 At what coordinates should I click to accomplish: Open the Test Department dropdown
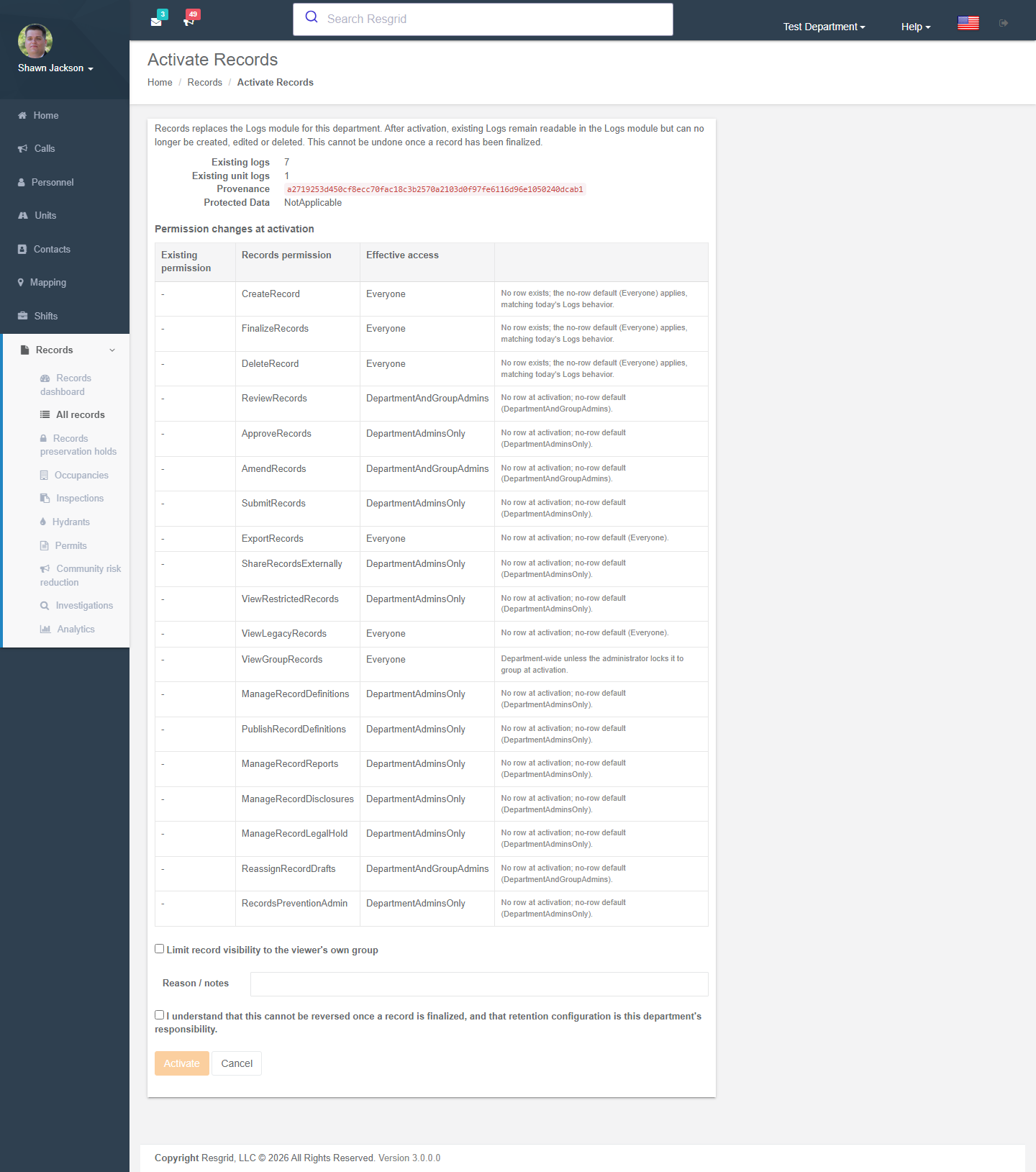point(824,27)
